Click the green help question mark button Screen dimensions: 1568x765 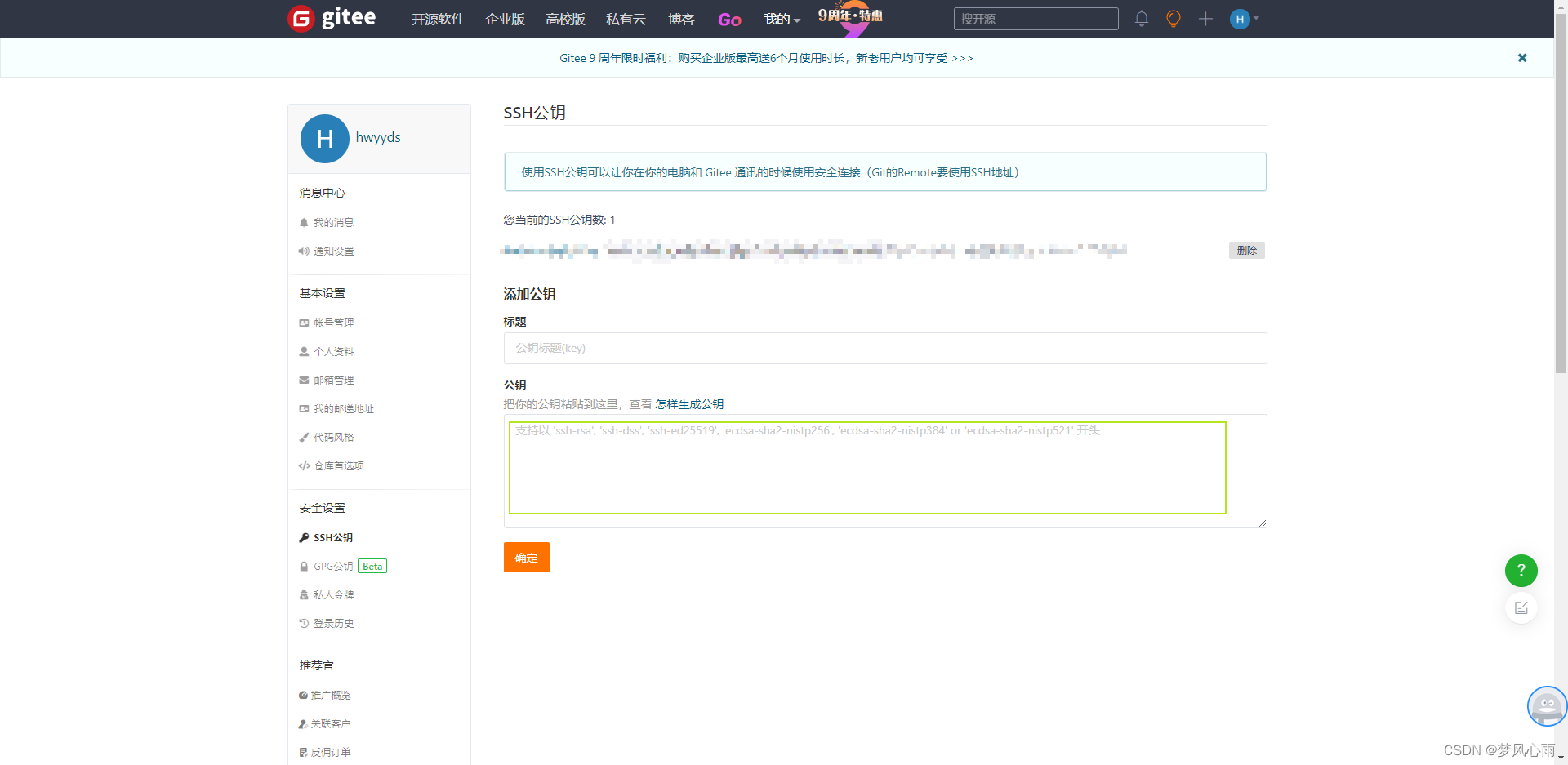coord(1521,570)
